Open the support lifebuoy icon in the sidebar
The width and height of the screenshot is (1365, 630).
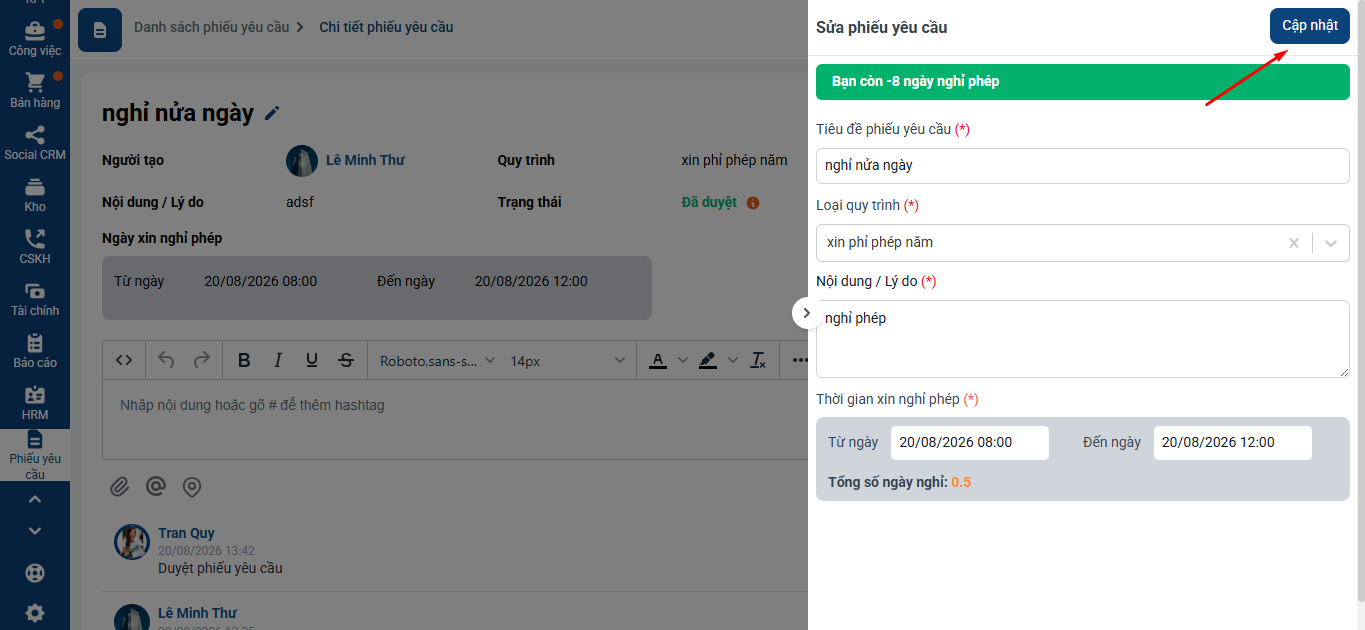(x=35, y=574)
